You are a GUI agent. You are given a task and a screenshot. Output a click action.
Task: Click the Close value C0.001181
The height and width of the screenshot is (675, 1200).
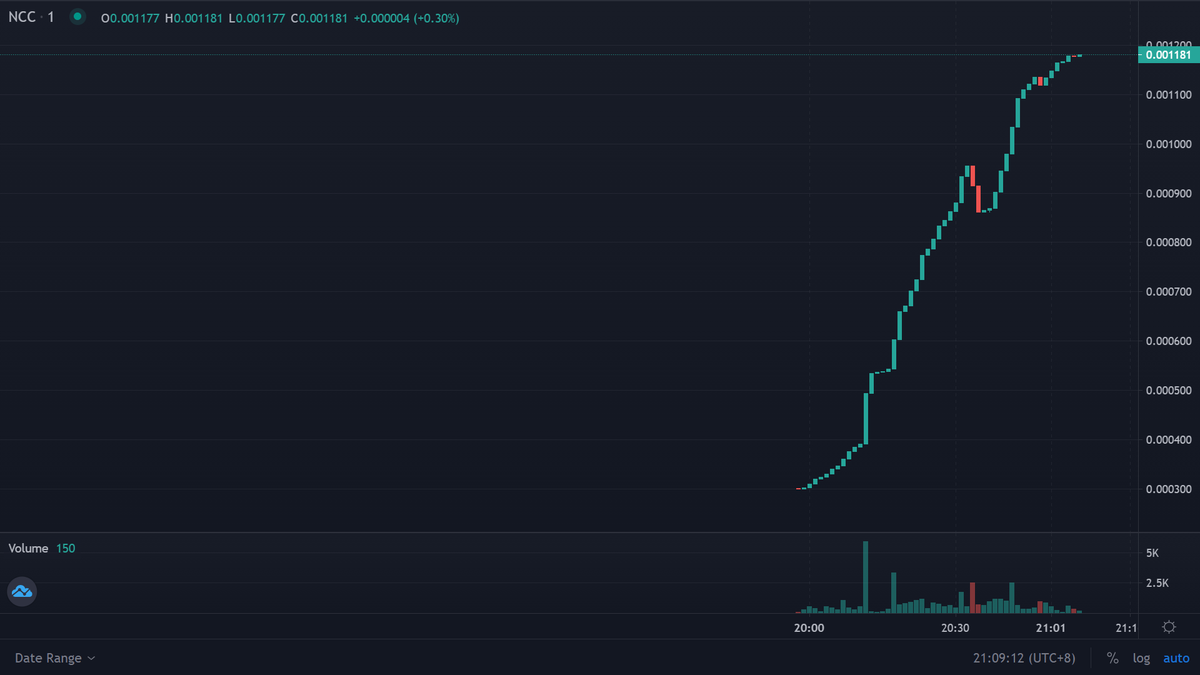click(320, 18)
